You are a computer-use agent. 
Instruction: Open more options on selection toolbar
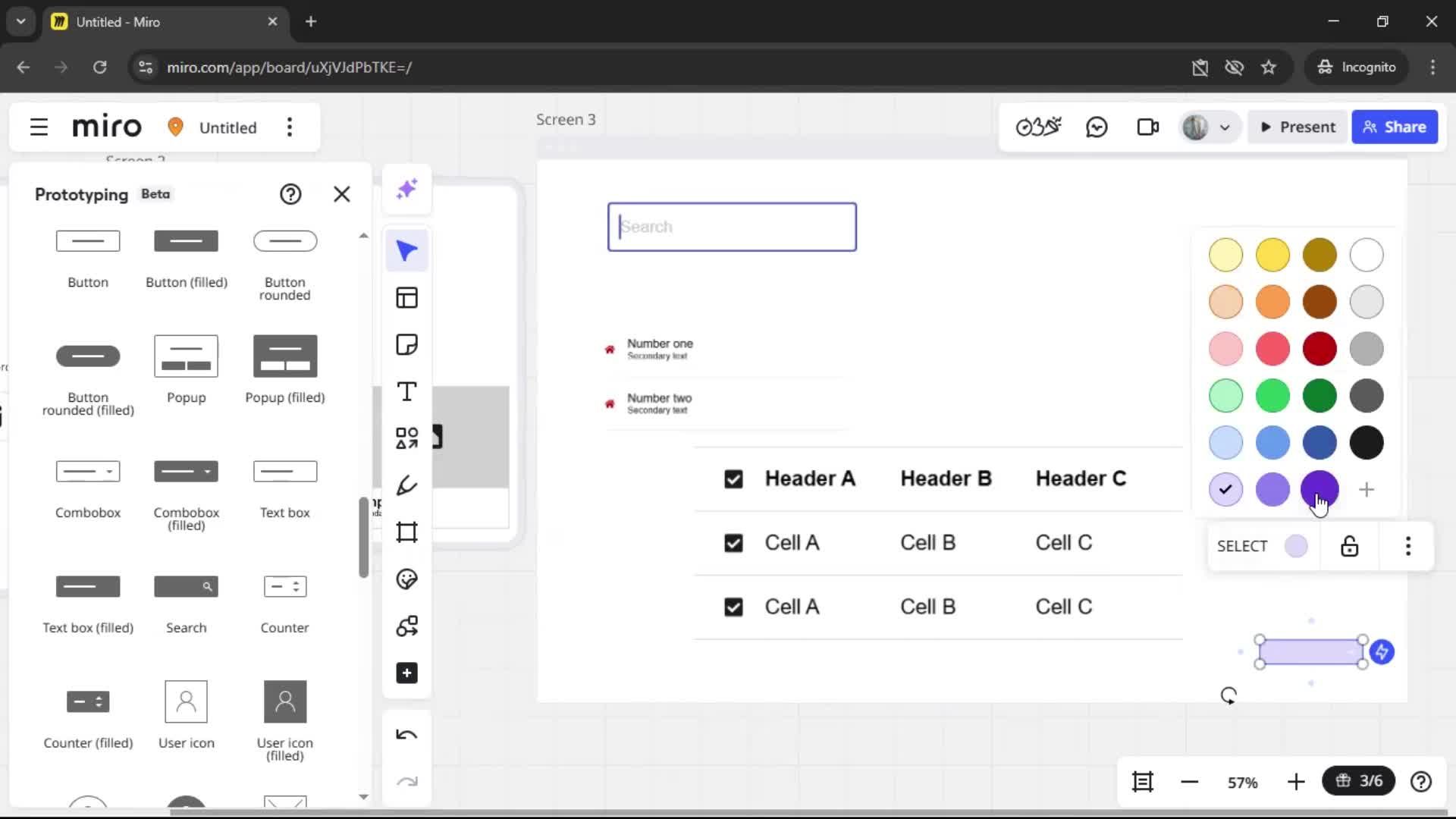(1408, 546)
